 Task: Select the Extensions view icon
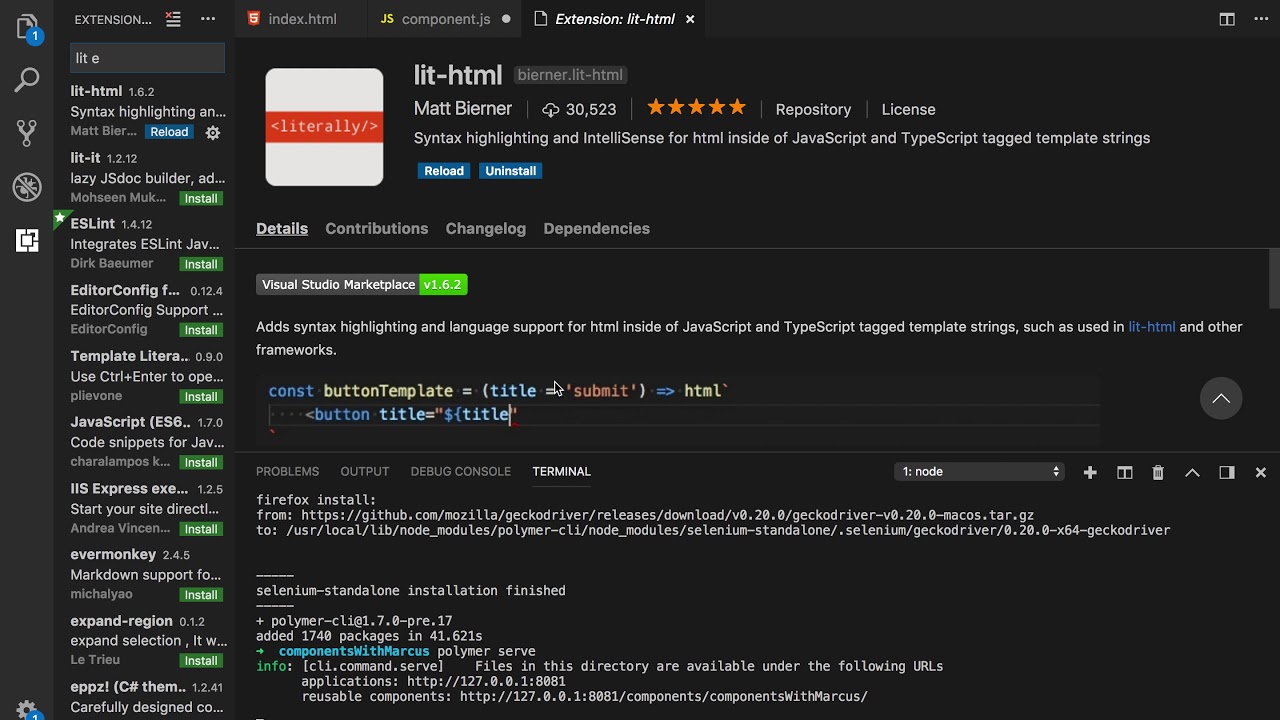(x=27, y=240)
